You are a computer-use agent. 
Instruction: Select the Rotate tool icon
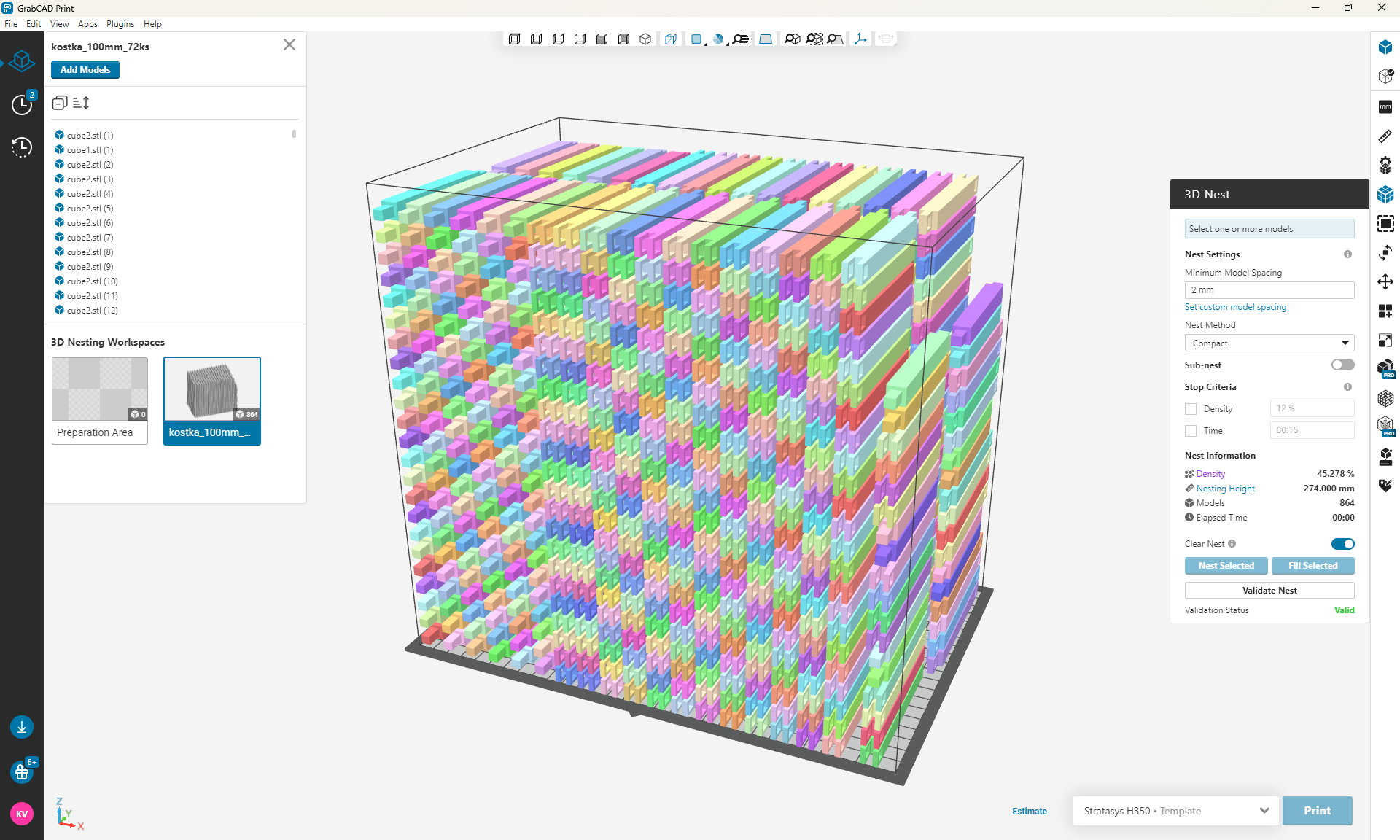click(1385, 253)
